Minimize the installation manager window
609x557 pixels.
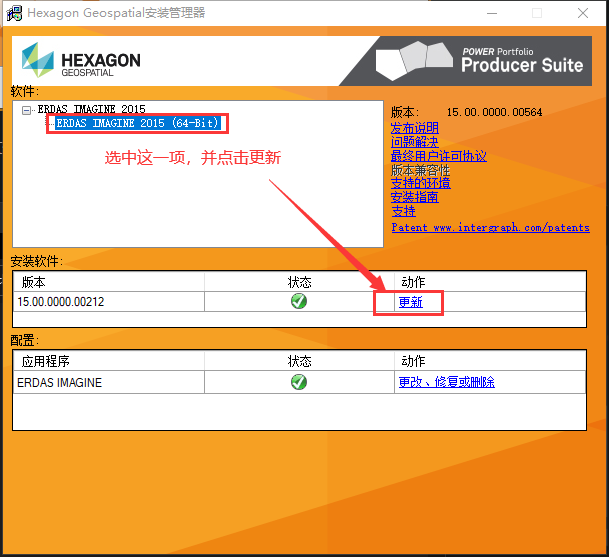pyautogui.click(x=492, y=13)
